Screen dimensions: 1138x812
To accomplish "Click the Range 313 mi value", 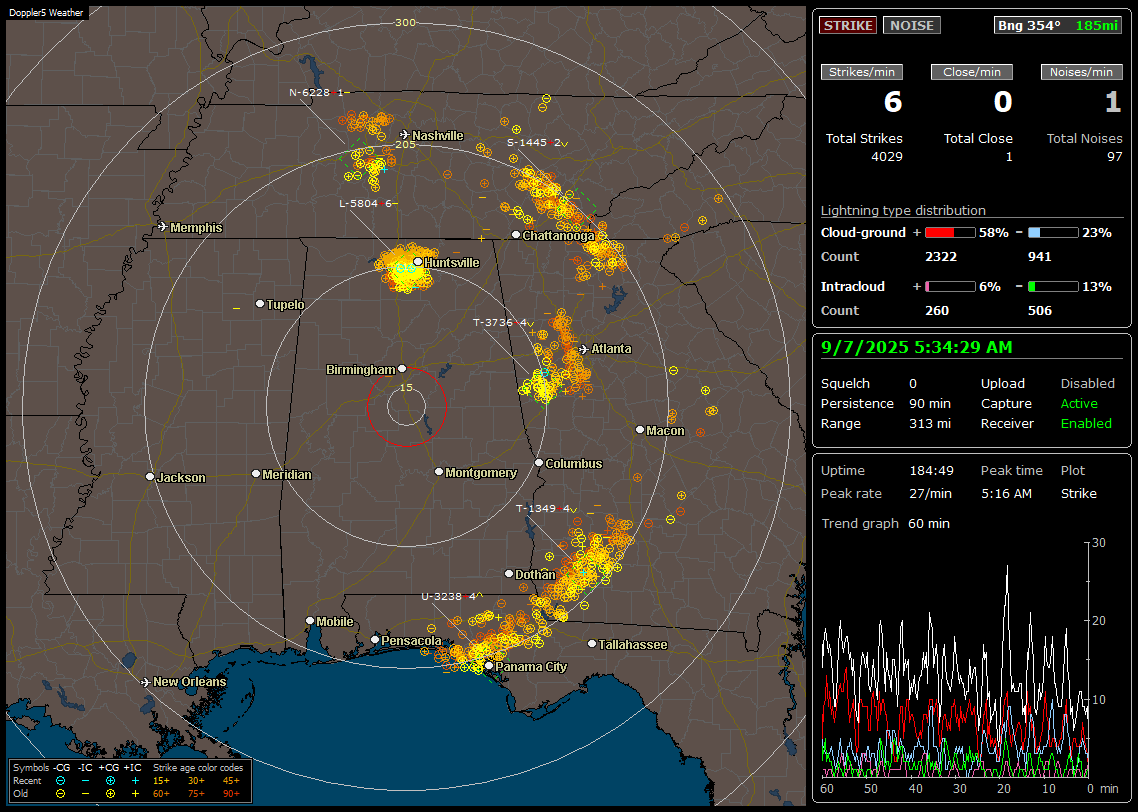I will [930, 424].
